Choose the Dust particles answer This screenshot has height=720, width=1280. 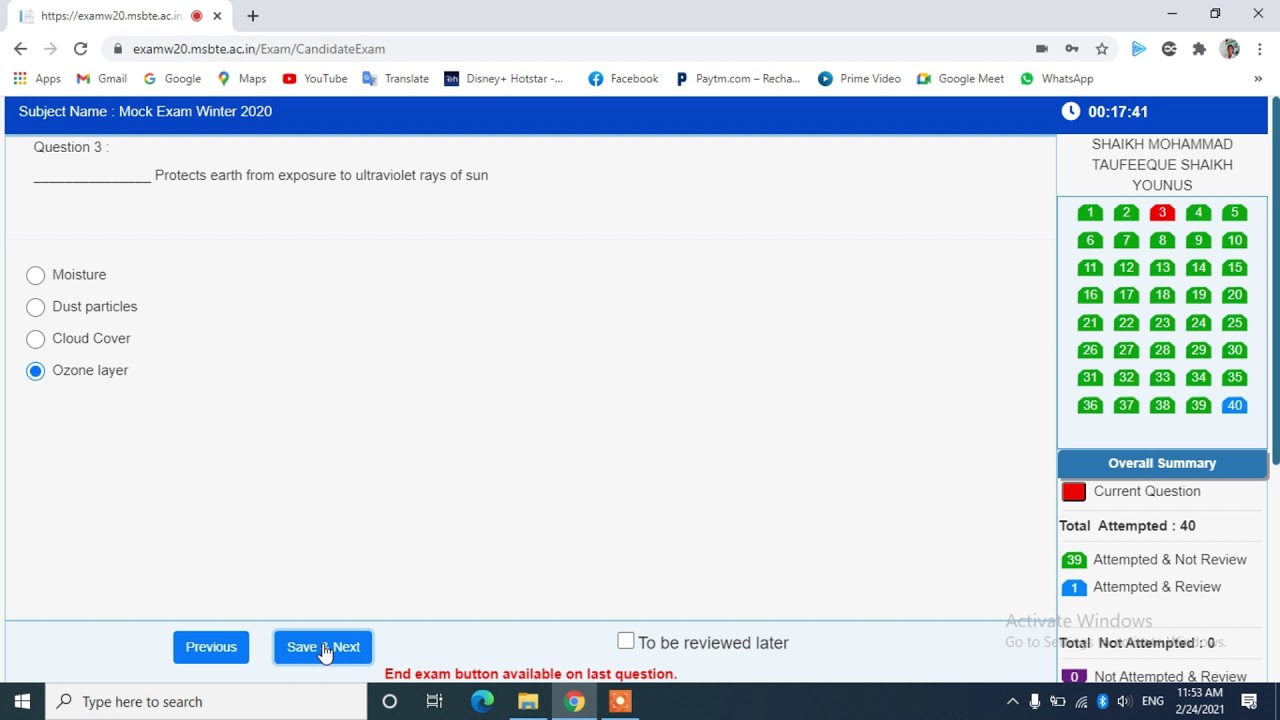click(36, 307)
